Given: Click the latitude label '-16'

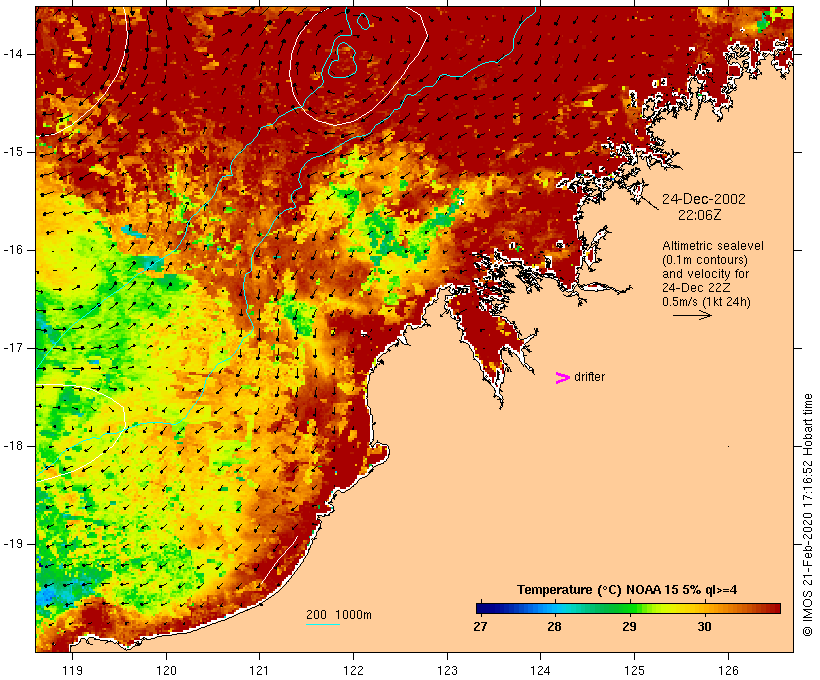Looking at the screenshot, I should [13, 250].
